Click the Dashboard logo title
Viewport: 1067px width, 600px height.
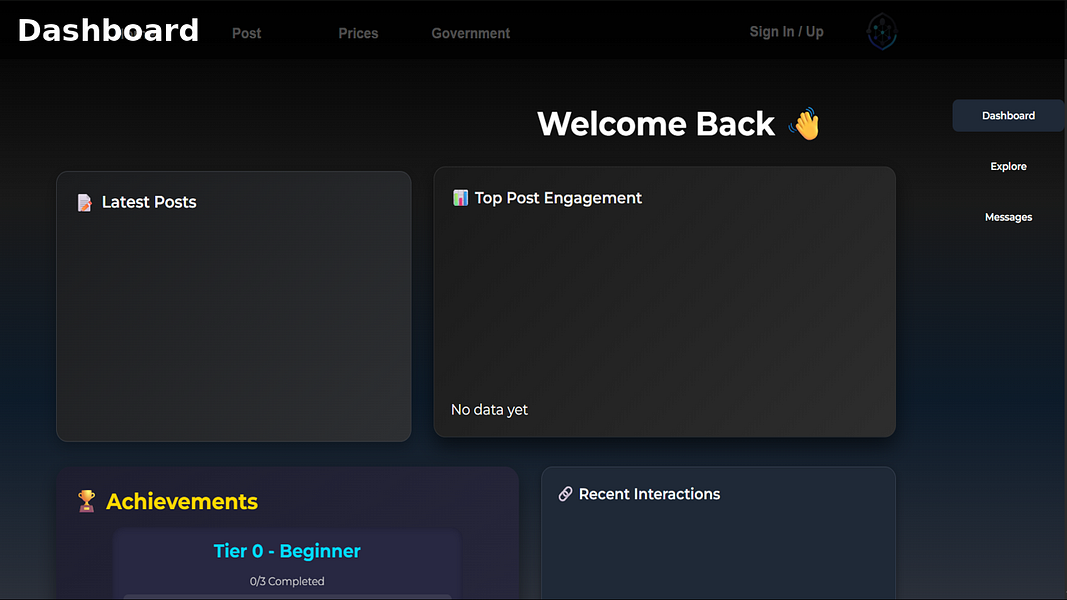108,31
